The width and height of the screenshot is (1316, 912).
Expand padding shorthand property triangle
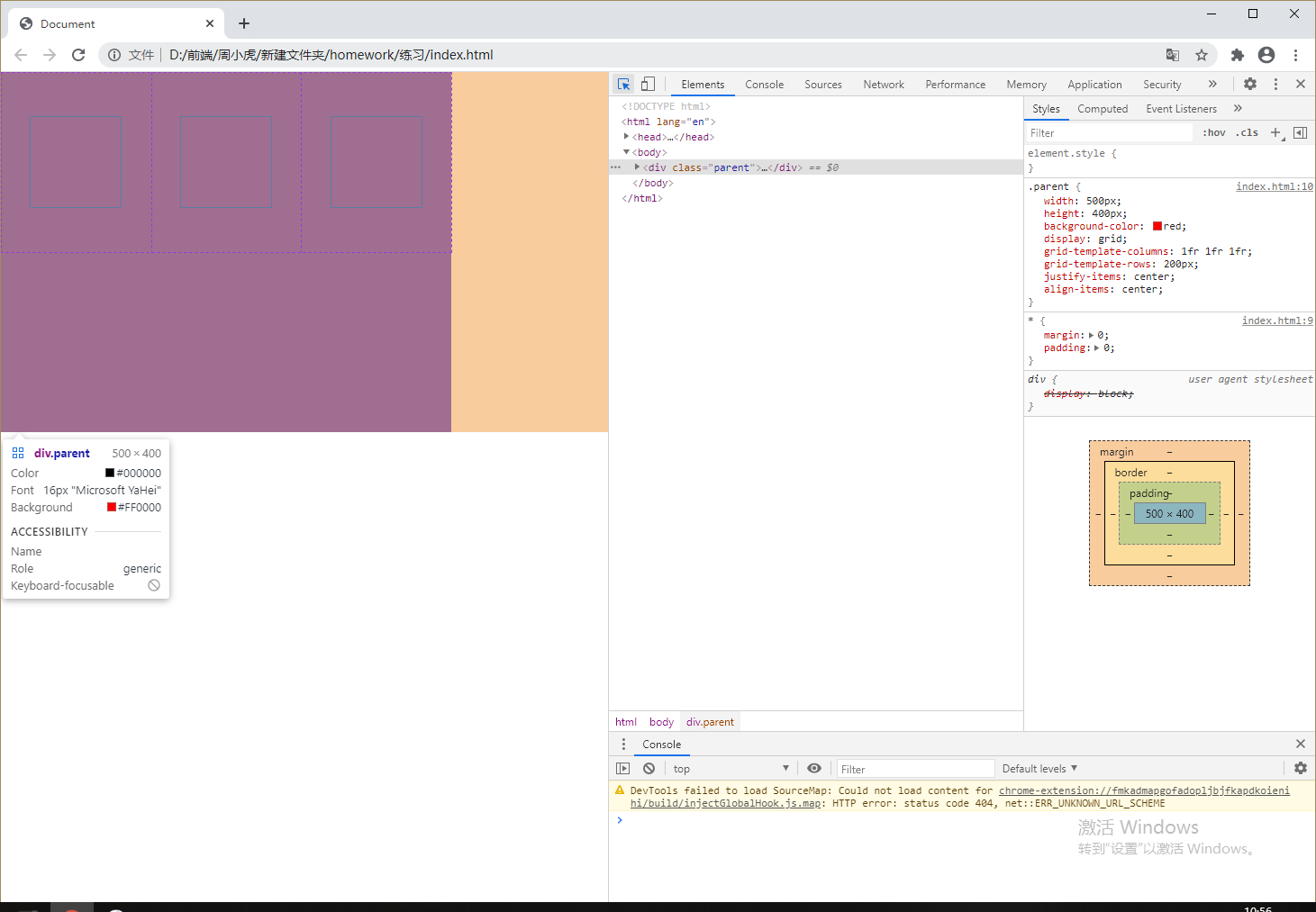pos(1097,348)
